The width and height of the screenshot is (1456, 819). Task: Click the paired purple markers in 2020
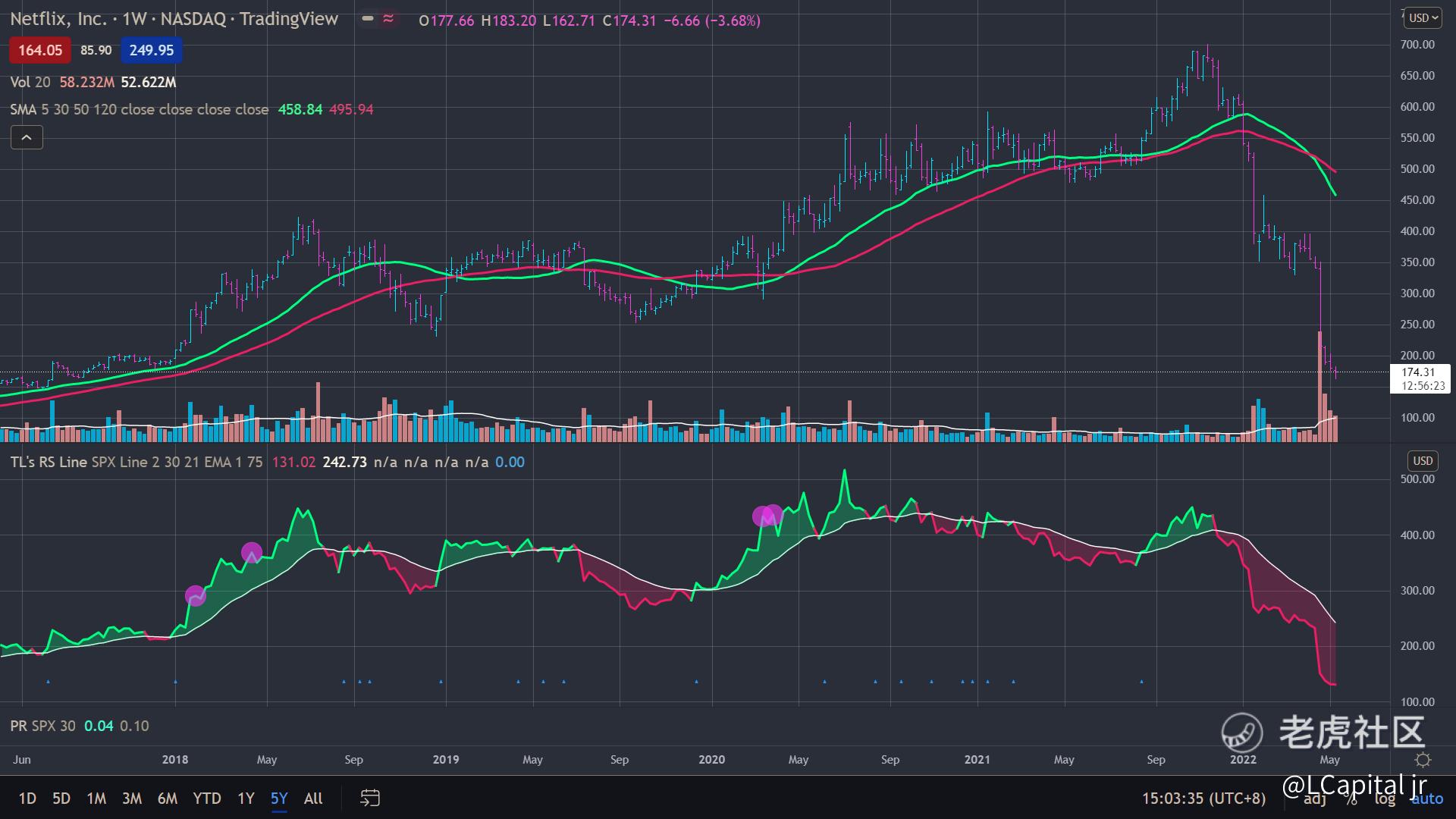(x=767, y=516)
